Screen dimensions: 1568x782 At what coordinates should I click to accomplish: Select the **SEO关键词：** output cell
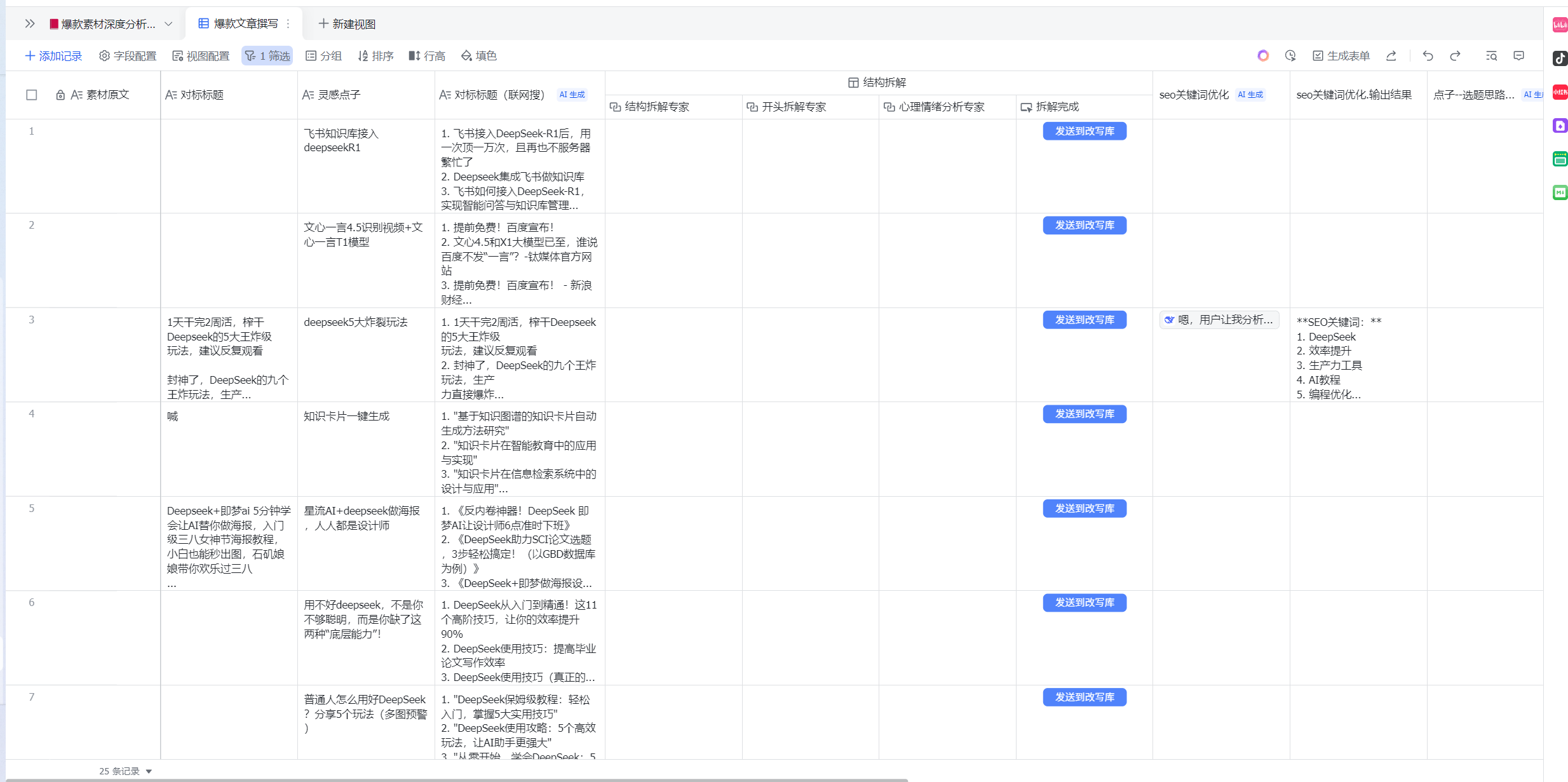coord(1358,355)
